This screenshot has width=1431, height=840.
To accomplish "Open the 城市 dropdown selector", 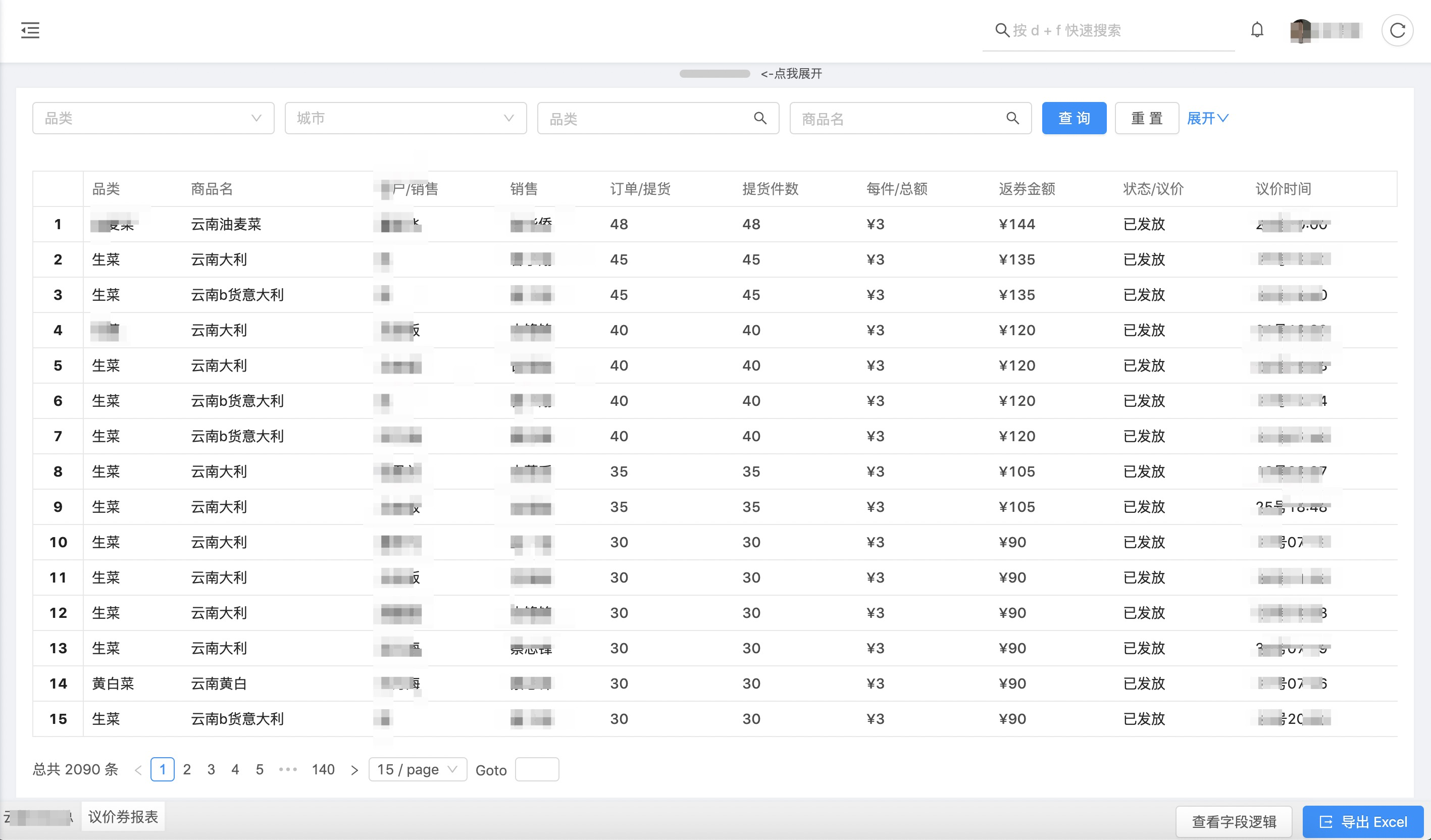I will click(x=405, y=118).
